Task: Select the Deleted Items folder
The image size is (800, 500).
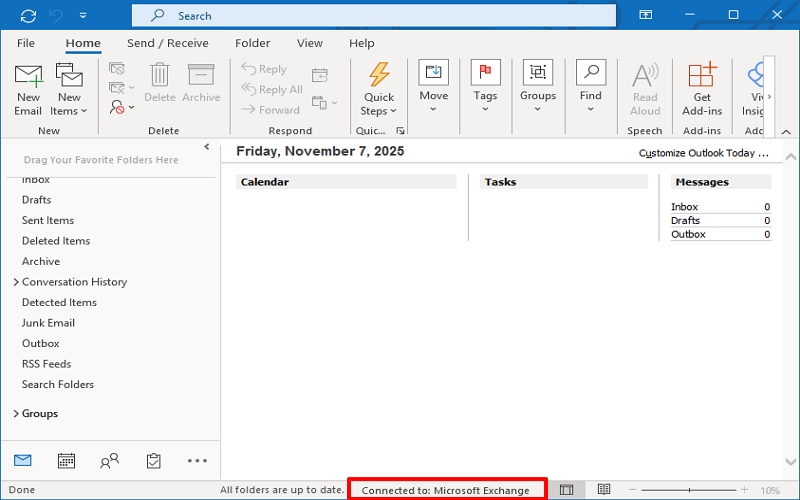Action: pyautogui.click(x=56, y=241)
